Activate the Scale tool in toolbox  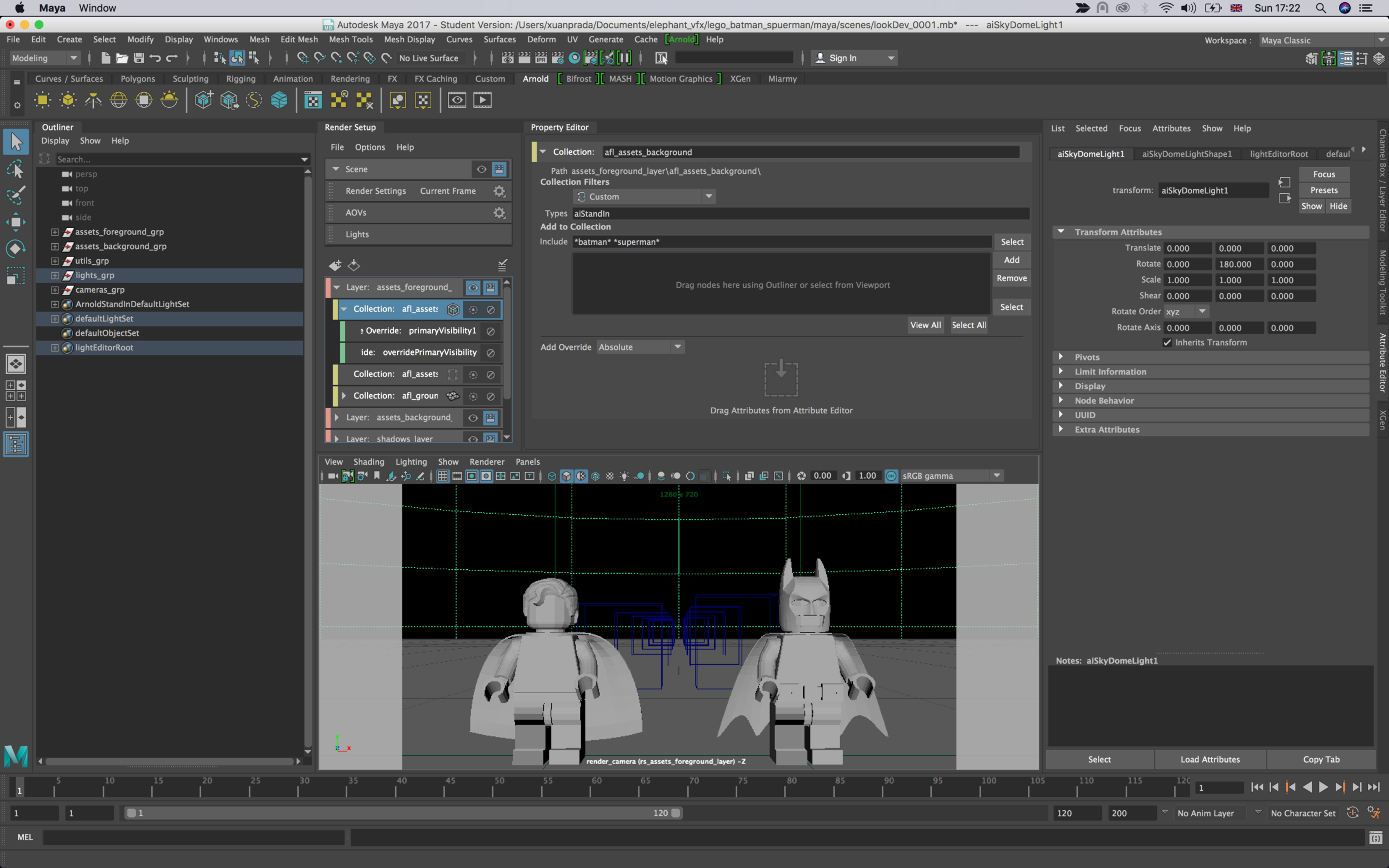pos(16,275)
